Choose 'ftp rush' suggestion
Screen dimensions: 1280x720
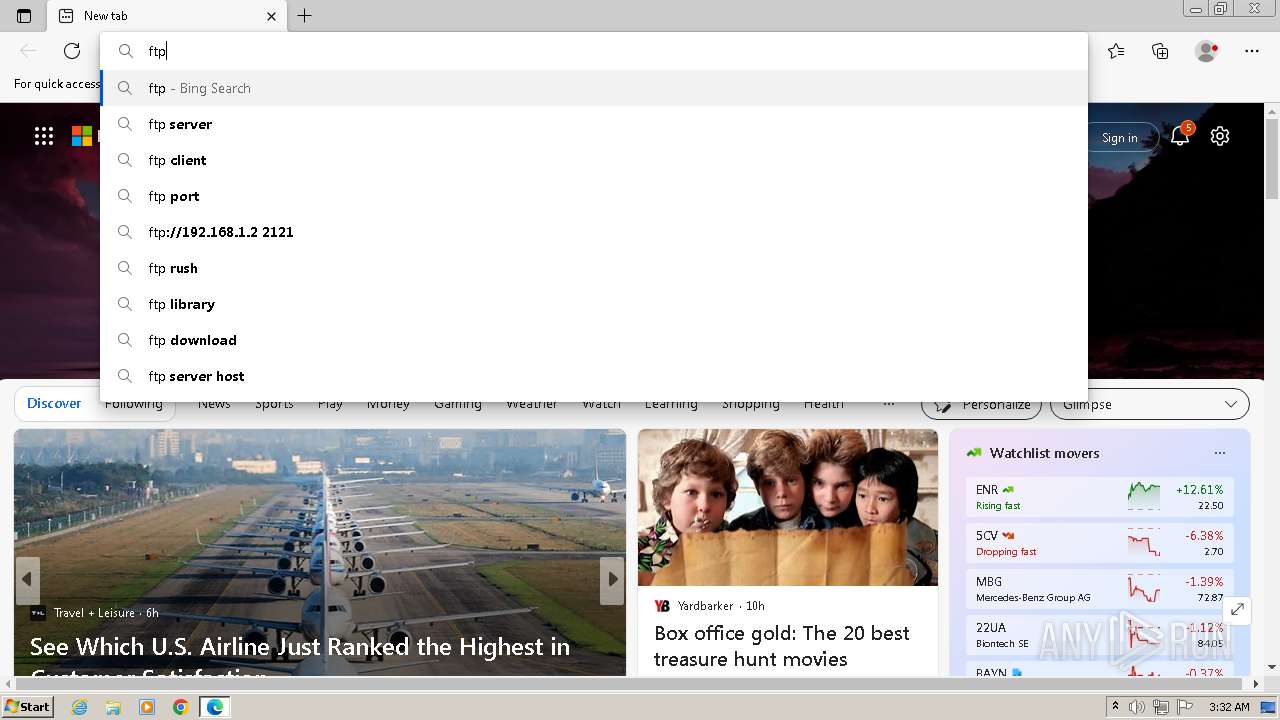pyautogui.click(x=594, y=268)
